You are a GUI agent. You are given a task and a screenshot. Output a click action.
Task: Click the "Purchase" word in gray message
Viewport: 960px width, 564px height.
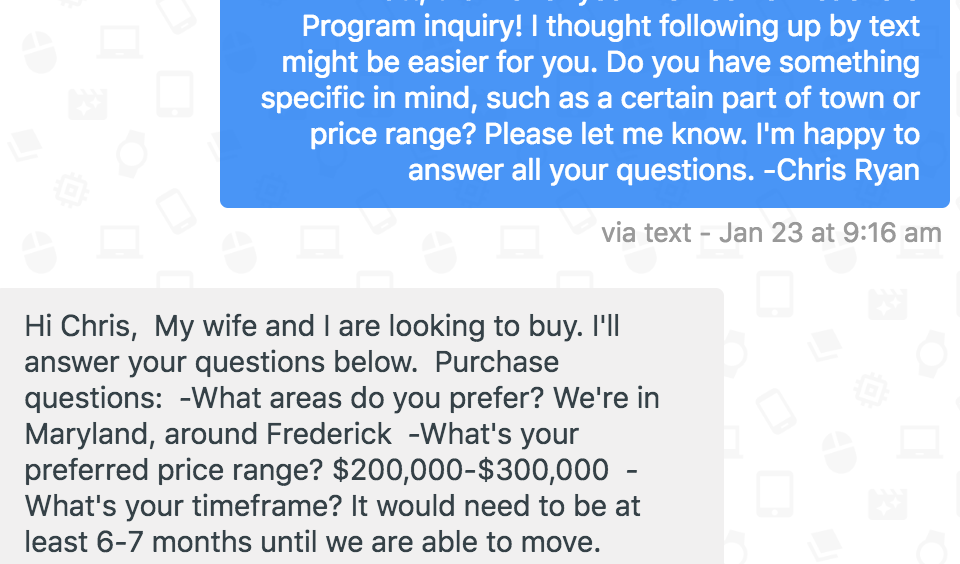497,362
